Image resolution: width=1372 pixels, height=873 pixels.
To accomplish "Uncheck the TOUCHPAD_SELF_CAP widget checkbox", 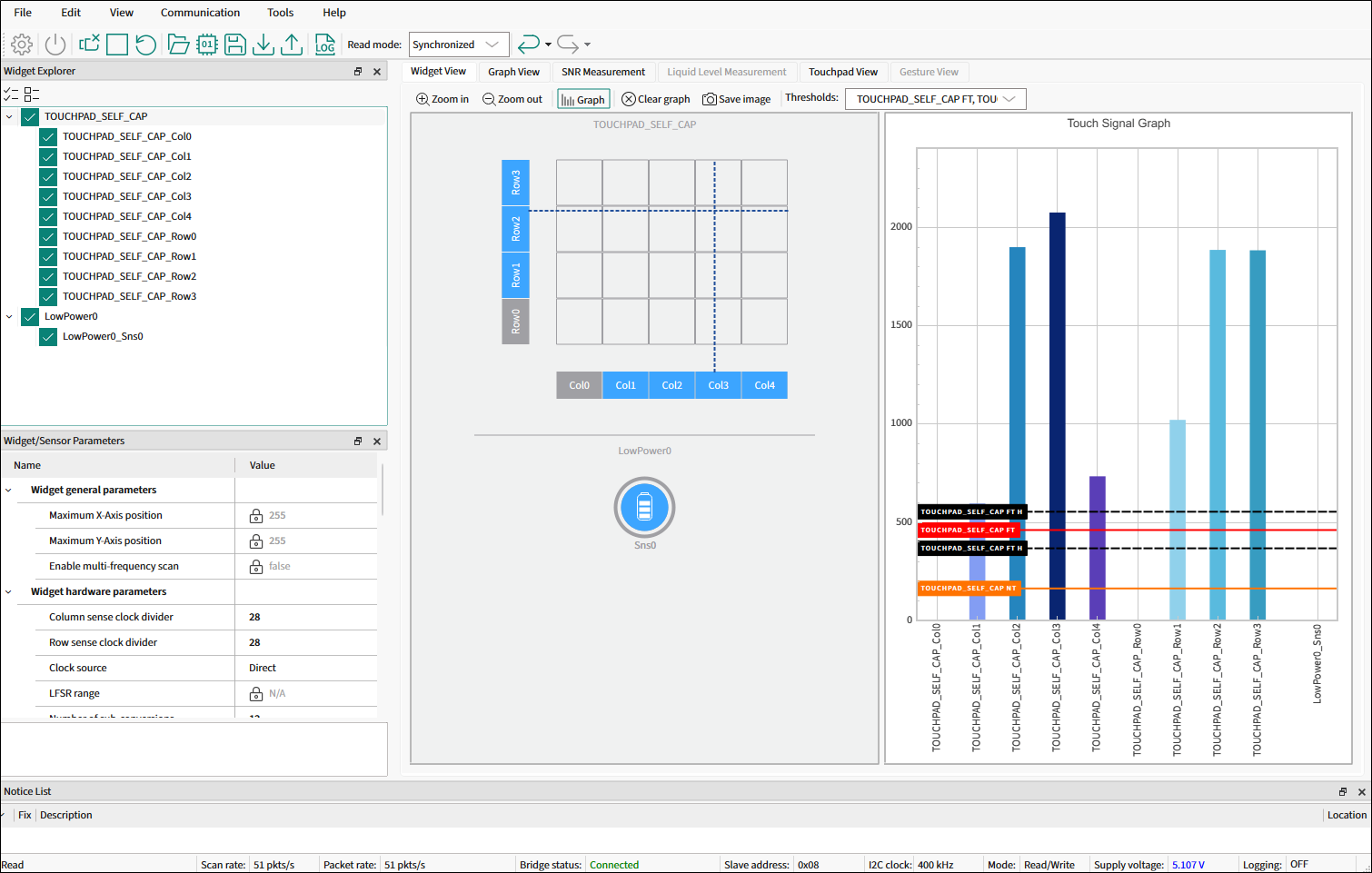I will point(30,116).
